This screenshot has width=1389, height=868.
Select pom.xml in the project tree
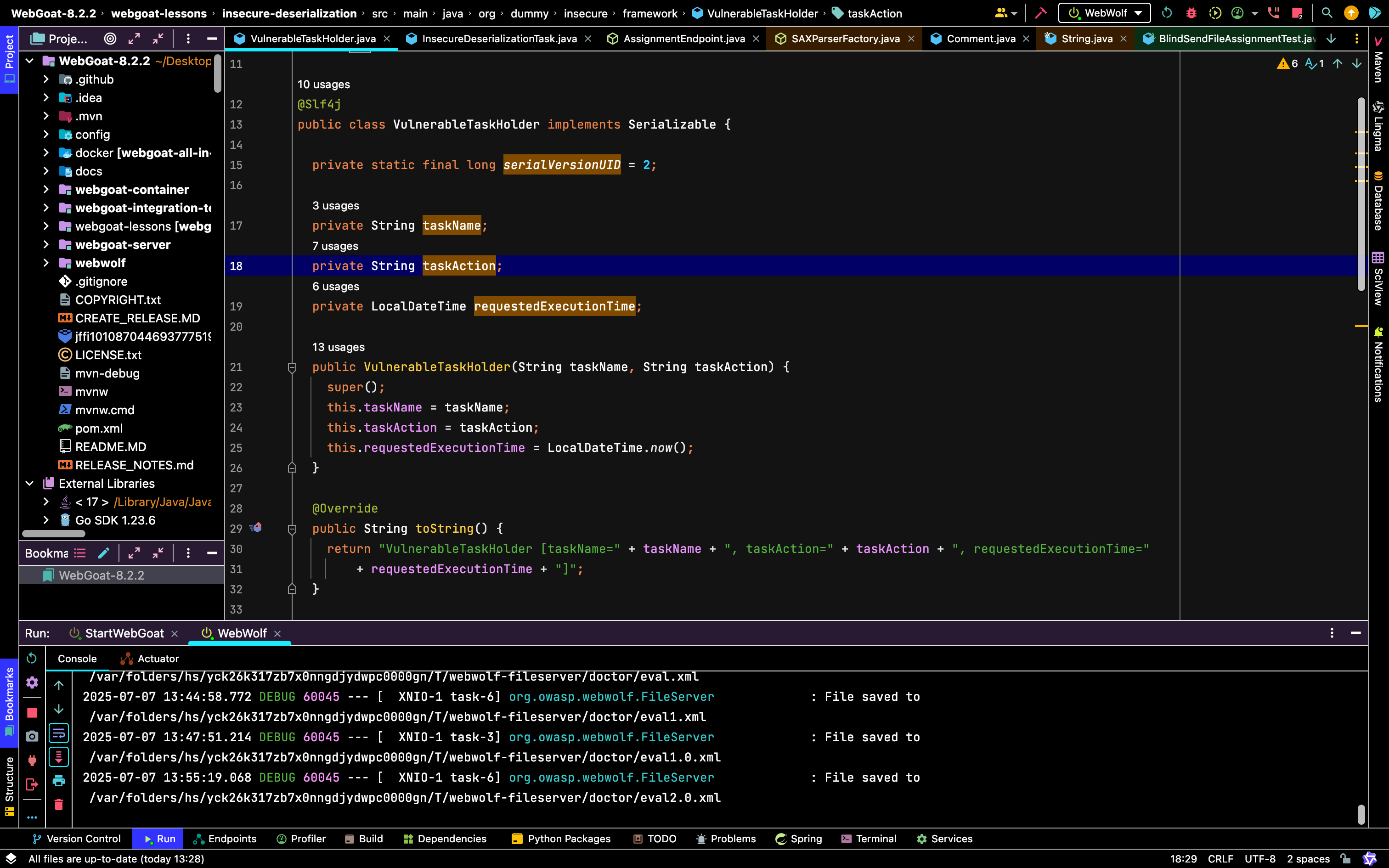[99, 428]
